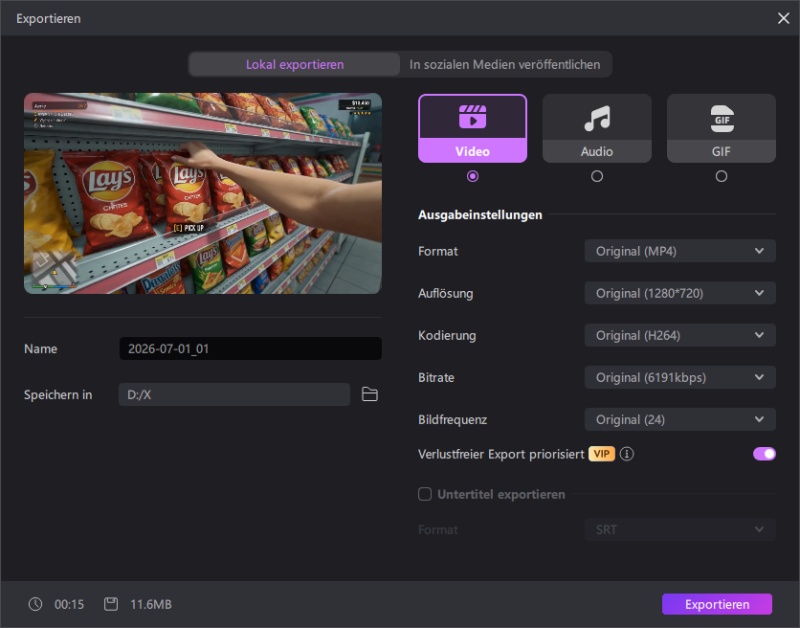This screenshot has width=800, height=628.
Task: Click the Speichern in path field
Action: click(234, 394)
